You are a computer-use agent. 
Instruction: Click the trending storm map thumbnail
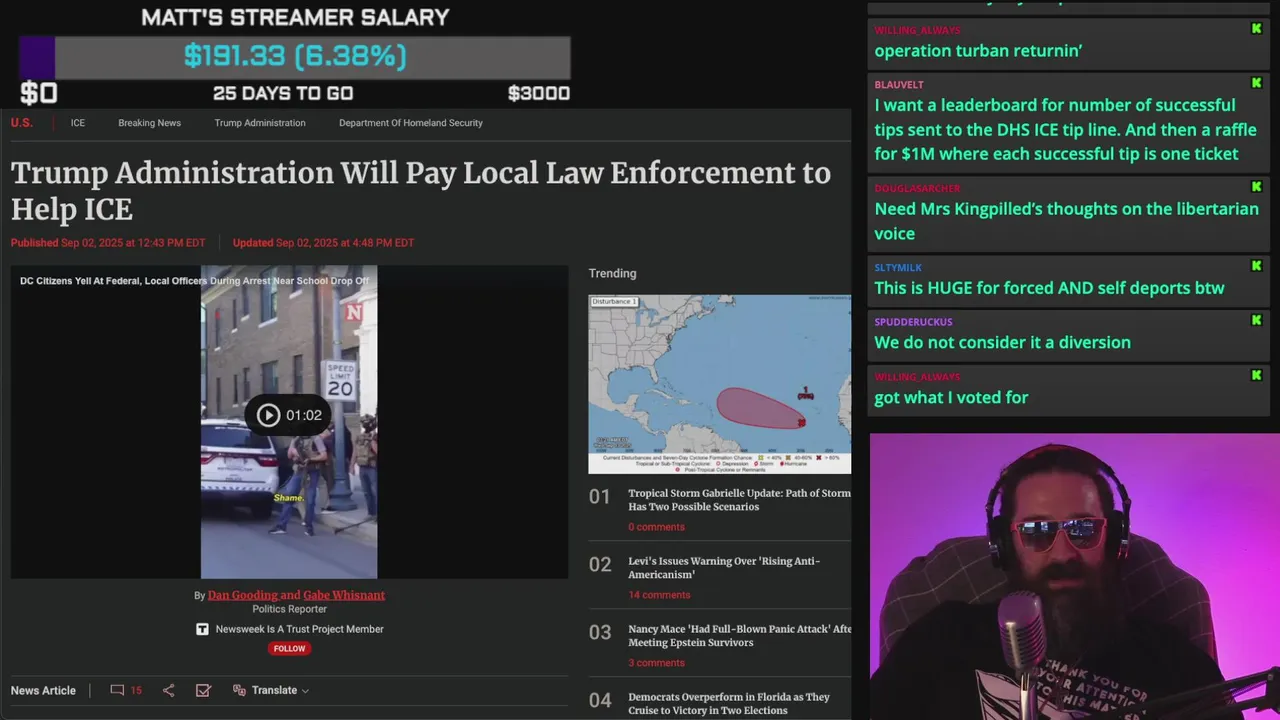[x=720, y=384]
